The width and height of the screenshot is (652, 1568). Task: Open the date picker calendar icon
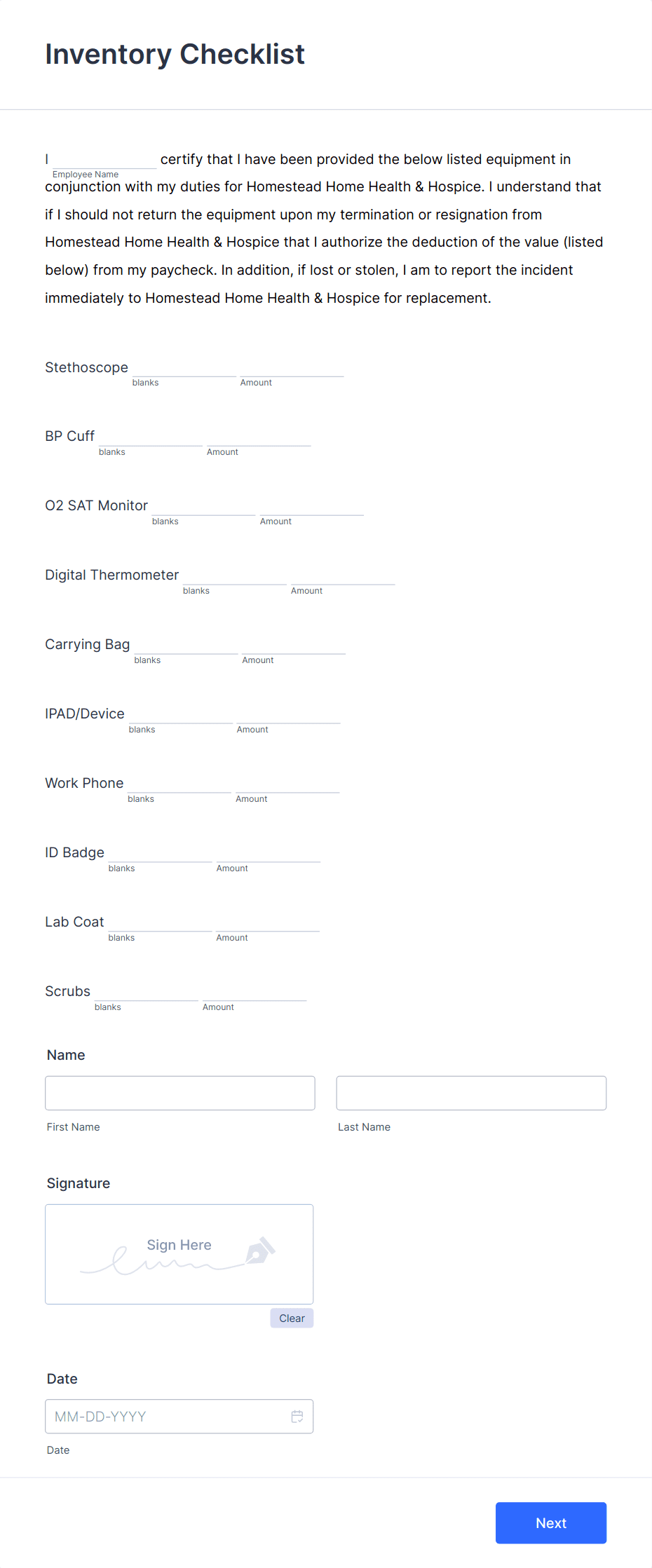pyautogui.click(x=297, y=1416)
